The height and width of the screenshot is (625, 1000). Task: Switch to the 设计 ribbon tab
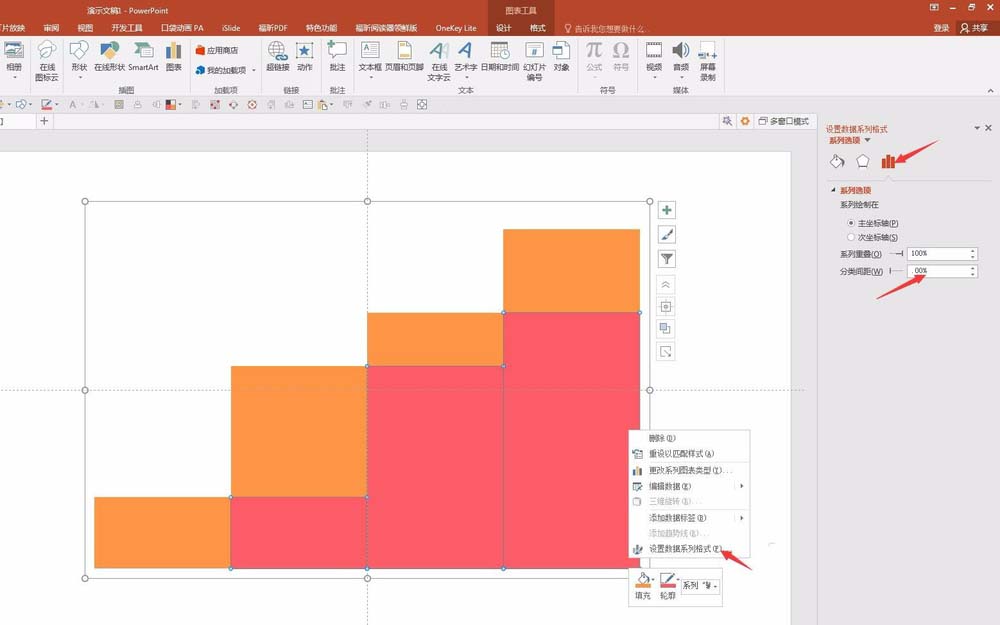pyautogui.click(x=503, y=28)
